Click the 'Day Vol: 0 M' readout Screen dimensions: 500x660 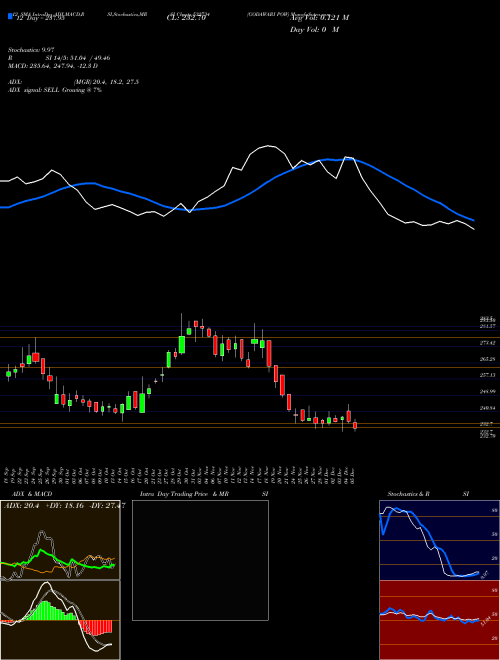(x=314, y=30)
